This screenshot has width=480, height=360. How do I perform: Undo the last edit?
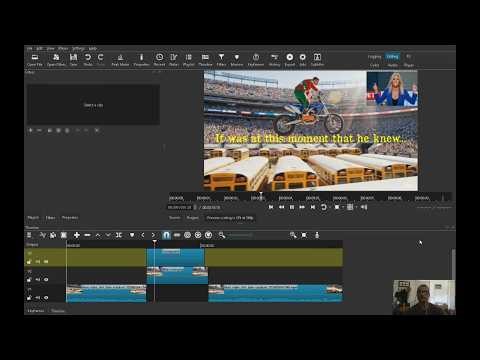click(x=88, y=60)
